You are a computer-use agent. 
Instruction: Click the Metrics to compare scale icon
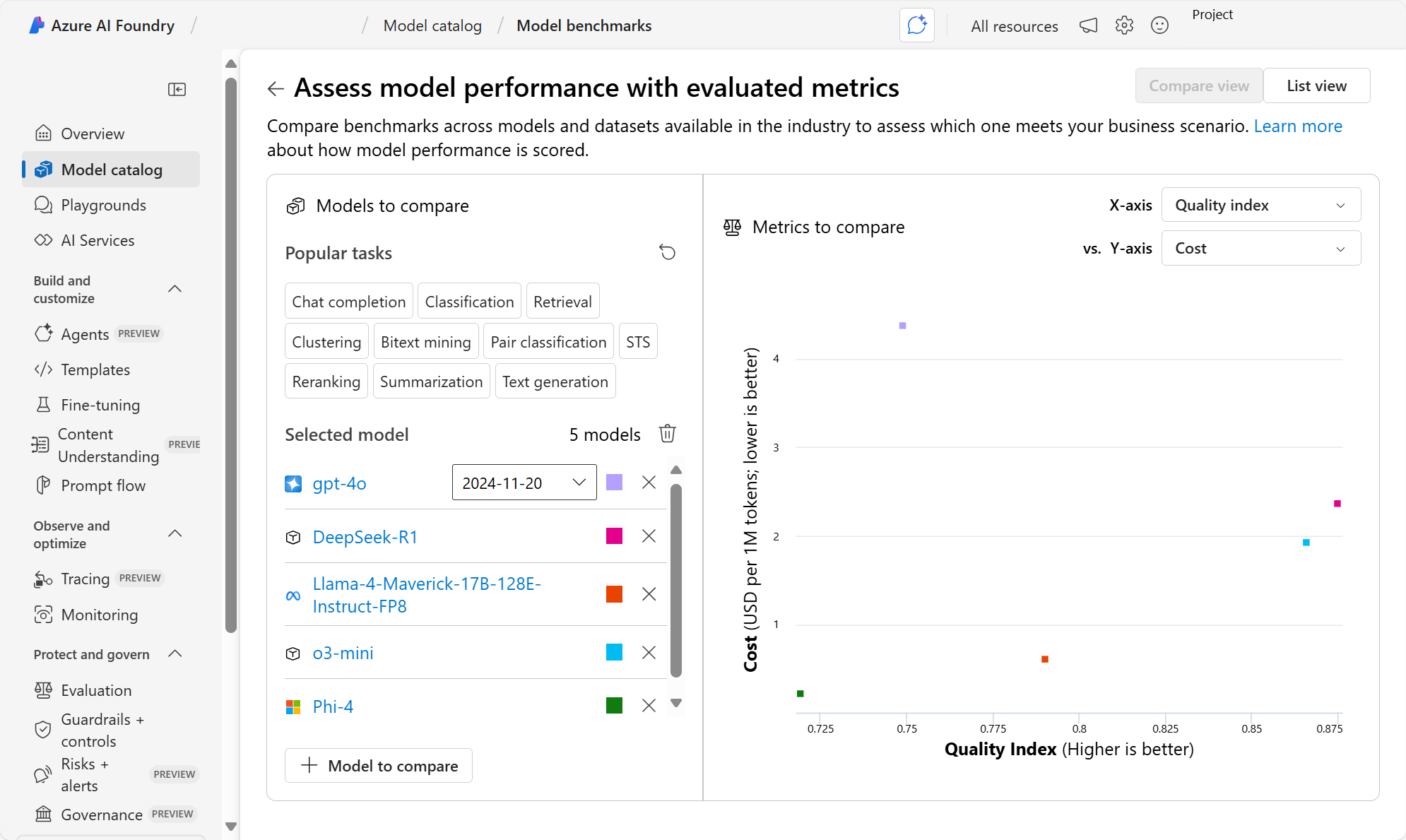[732, 227]
